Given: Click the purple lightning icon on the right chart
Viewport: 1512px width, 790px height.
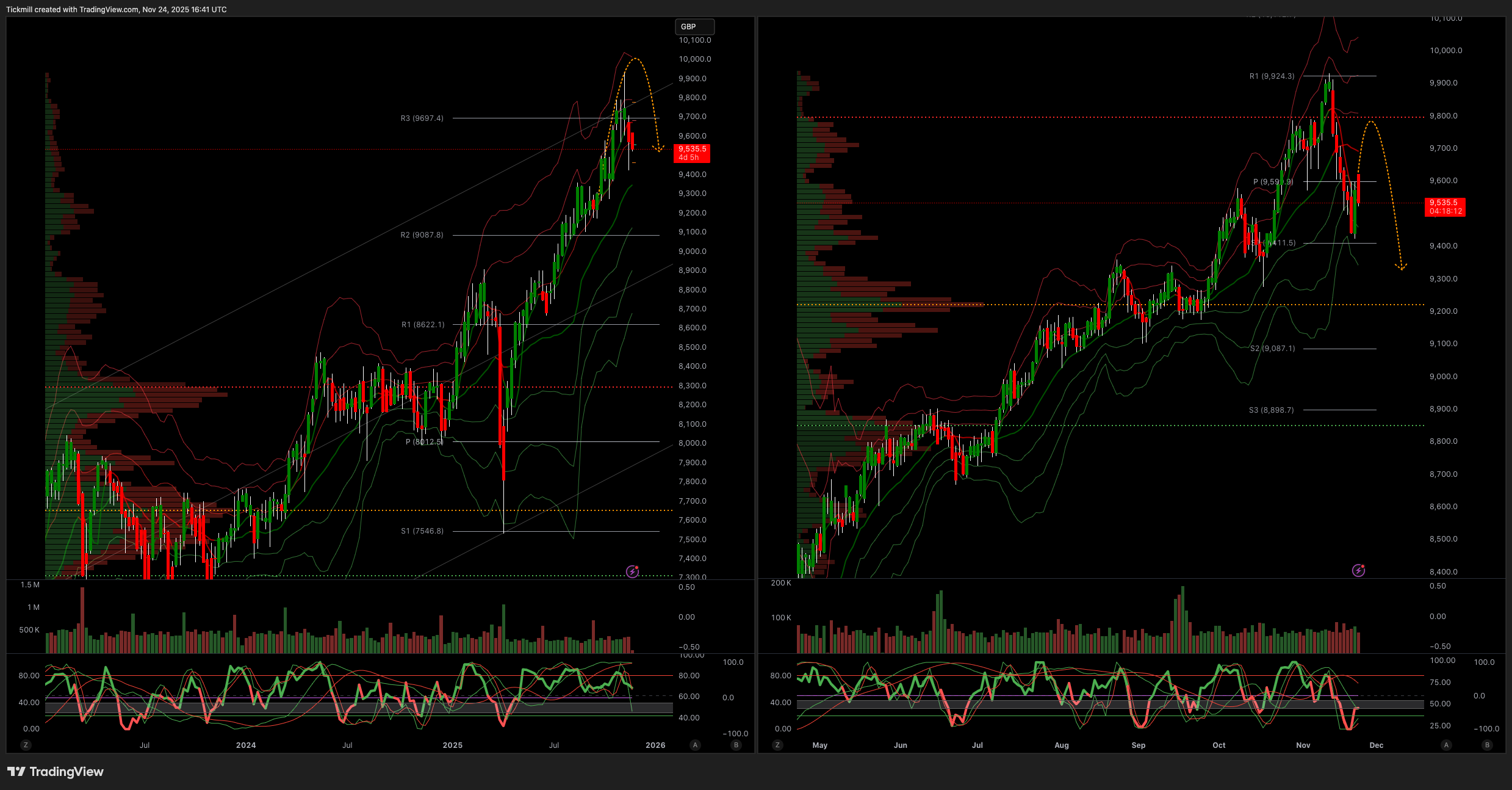Looking at the screenshot, I should pos(1358,571).
